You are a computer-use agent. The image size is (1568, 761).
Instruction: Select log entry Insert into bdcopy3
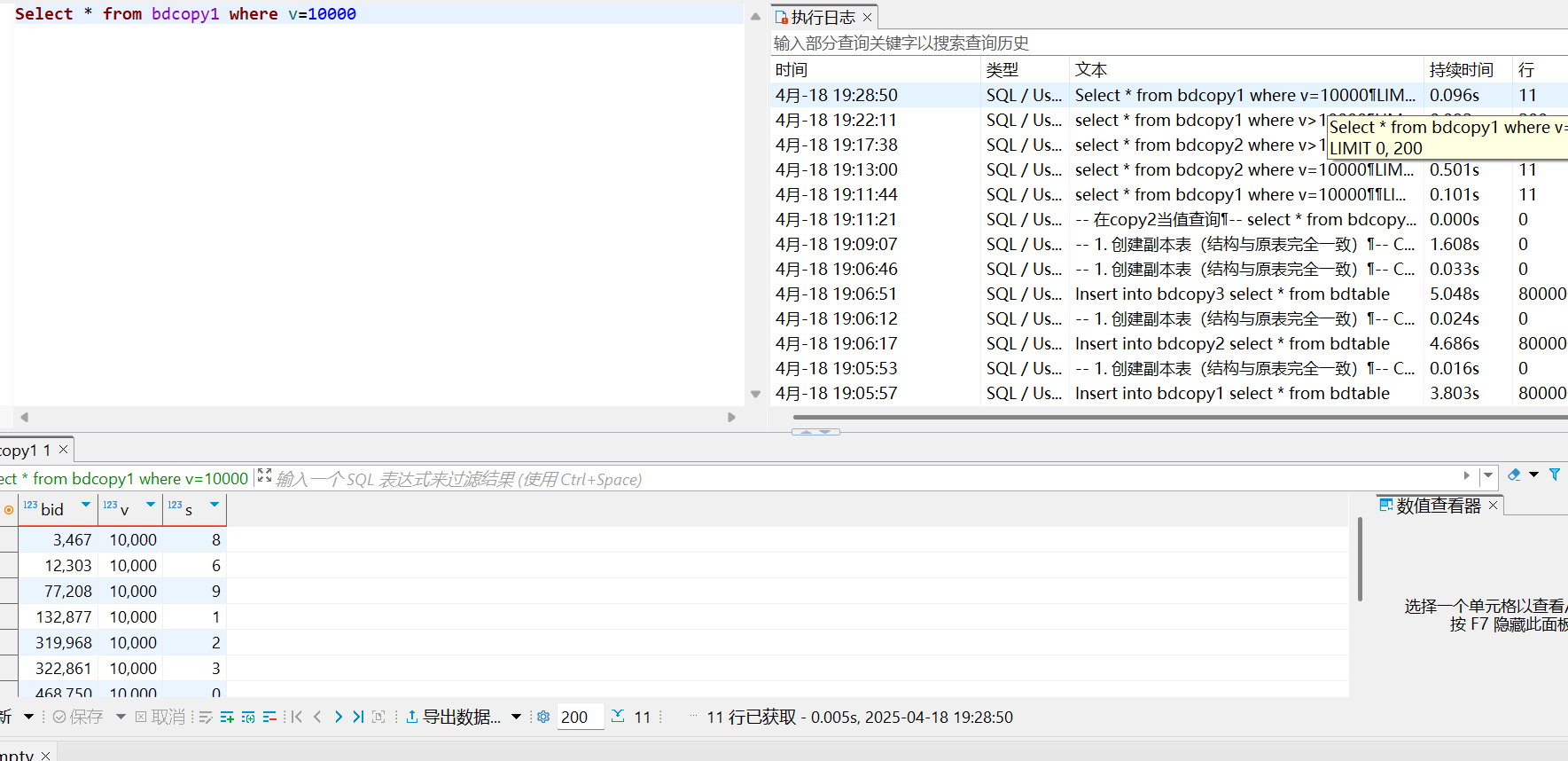pos(1169,294)
